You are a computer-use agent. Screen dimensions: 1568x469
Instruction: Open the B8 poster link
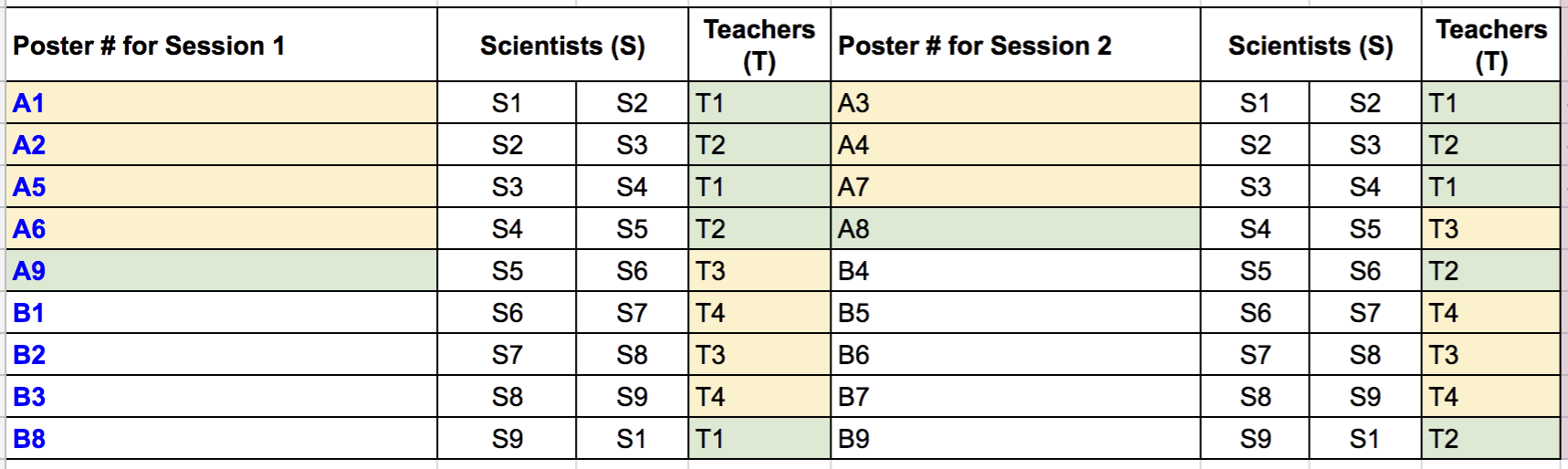(29, 439)
